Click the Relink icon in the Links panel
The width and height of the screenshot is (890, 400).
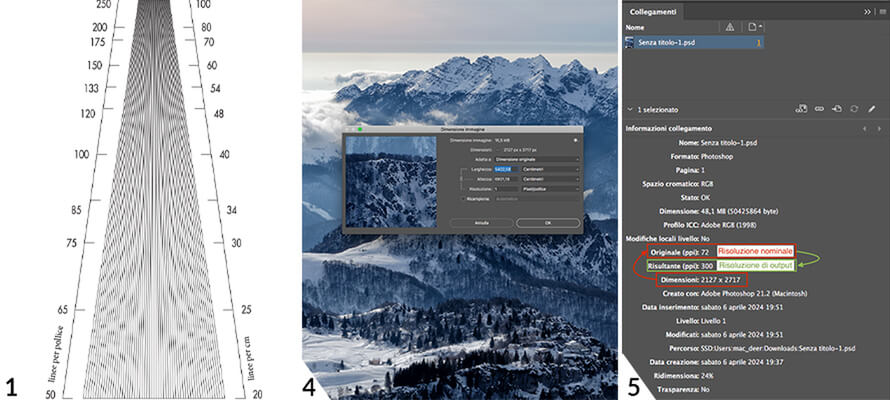[x=819, y=108]
